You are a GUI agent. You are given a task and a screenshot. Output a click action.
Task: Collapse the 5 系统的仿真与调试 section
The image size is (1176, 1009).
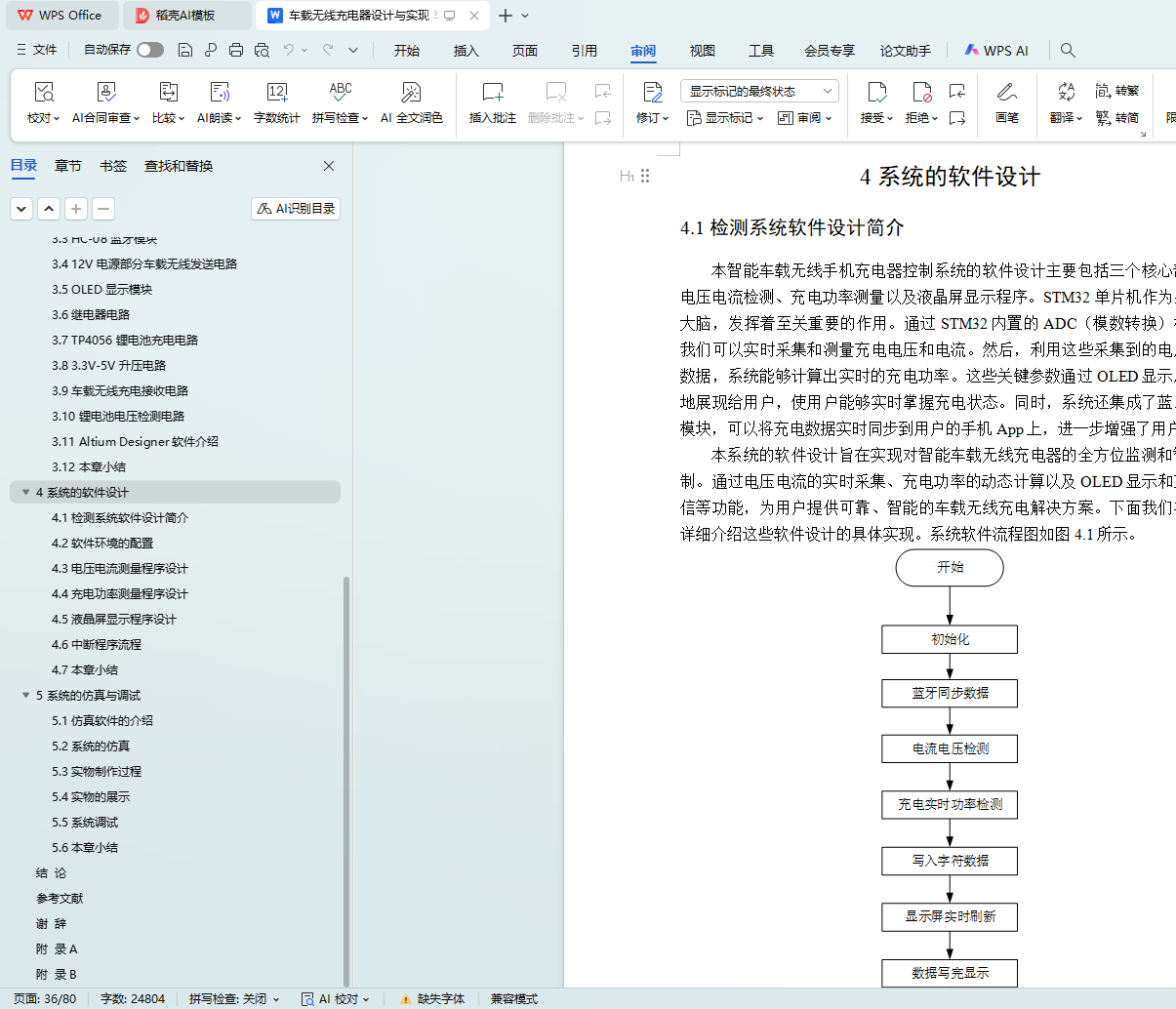click(x=25, y=696)
